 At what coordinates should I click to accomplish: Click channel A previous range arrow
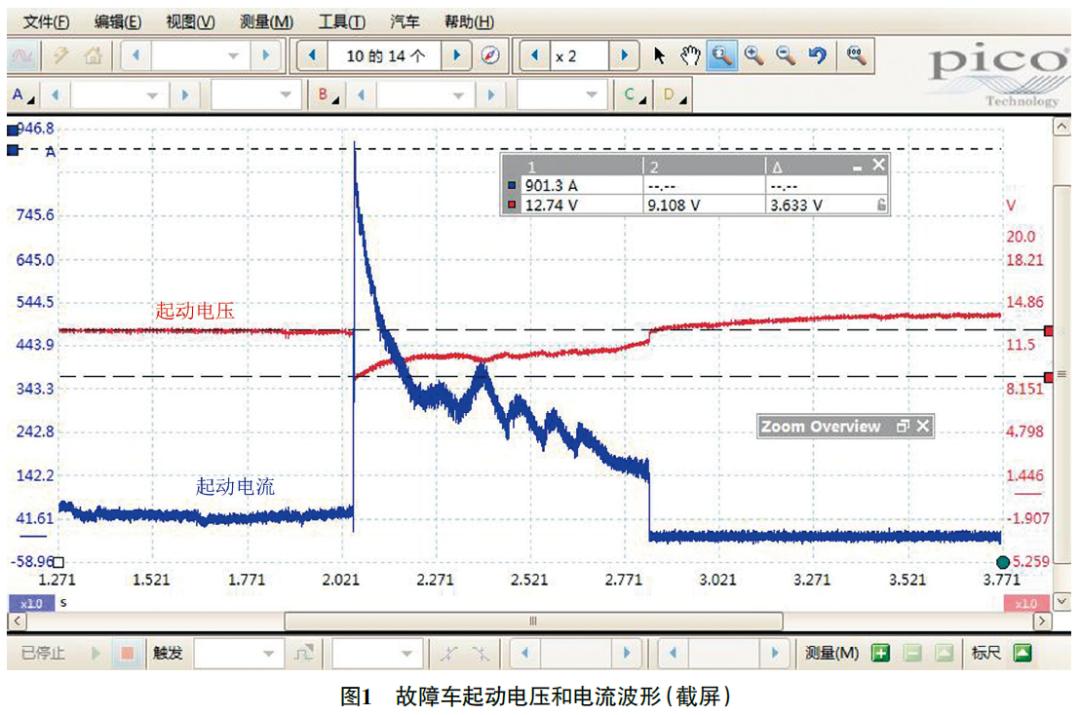(55, 96)
